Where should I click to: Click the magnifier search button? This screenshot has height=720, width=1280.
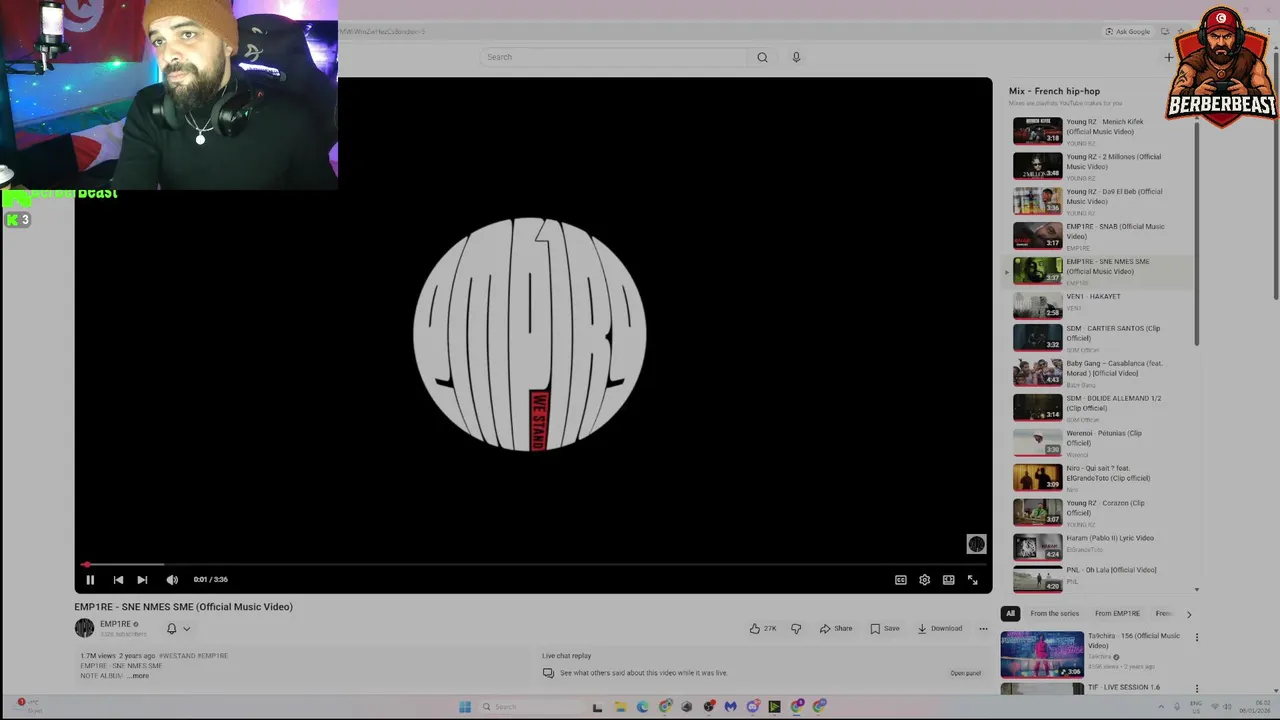click(762, 57)
